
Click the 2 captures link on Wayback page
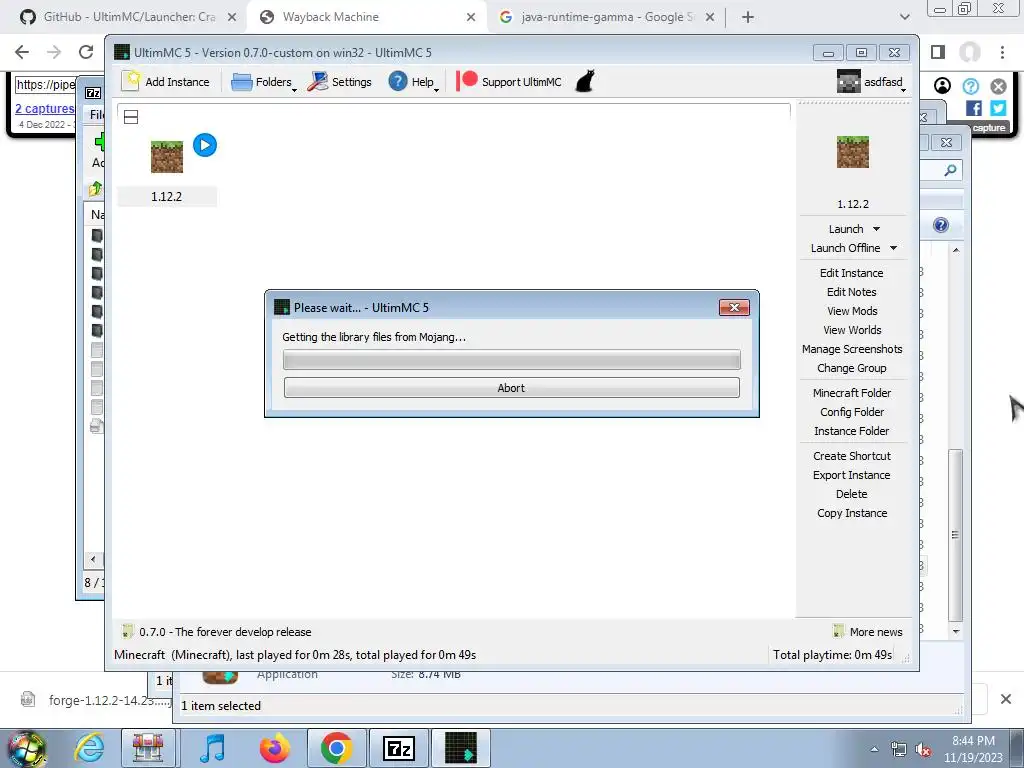pyautogui.click(x=44, y=108)
